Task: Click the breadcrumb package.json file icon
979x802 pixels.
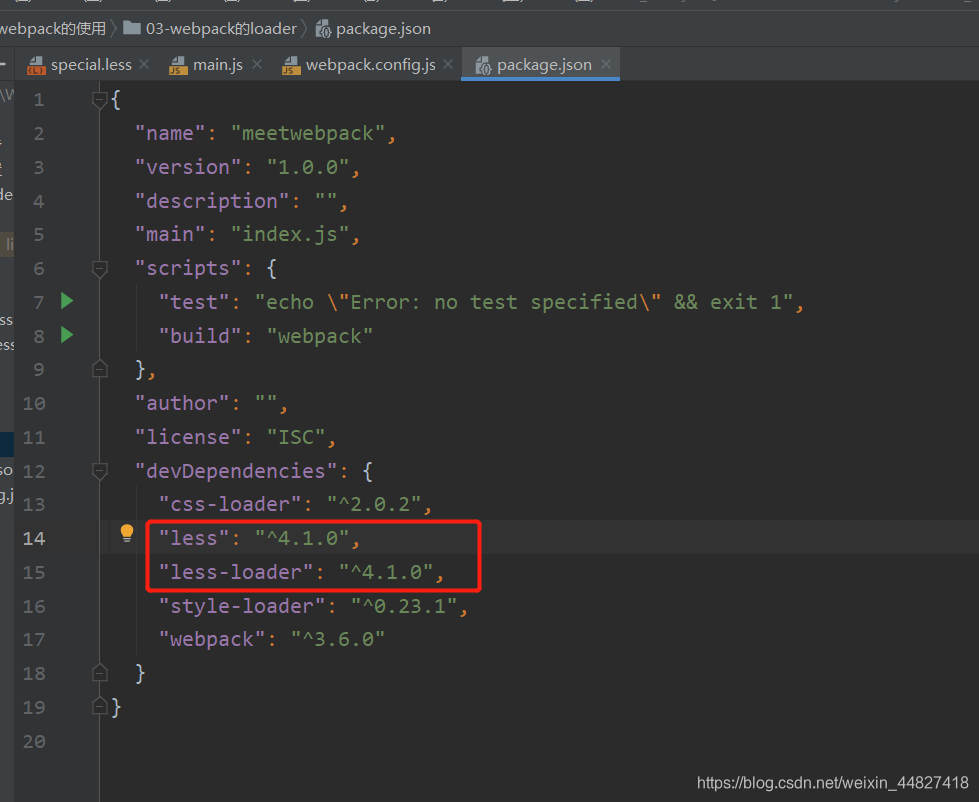Action: pyautogui.click(x=323, y=29)
